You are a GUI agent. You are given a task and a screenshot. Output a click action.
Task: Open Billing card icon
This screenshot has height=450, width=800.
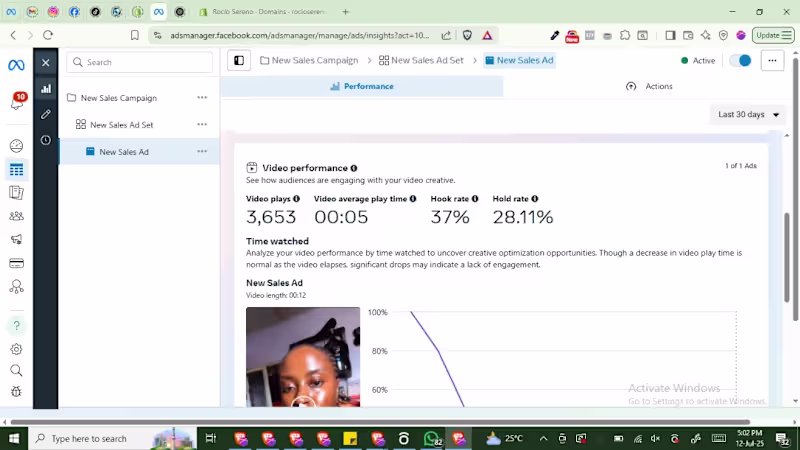[16, 263]
